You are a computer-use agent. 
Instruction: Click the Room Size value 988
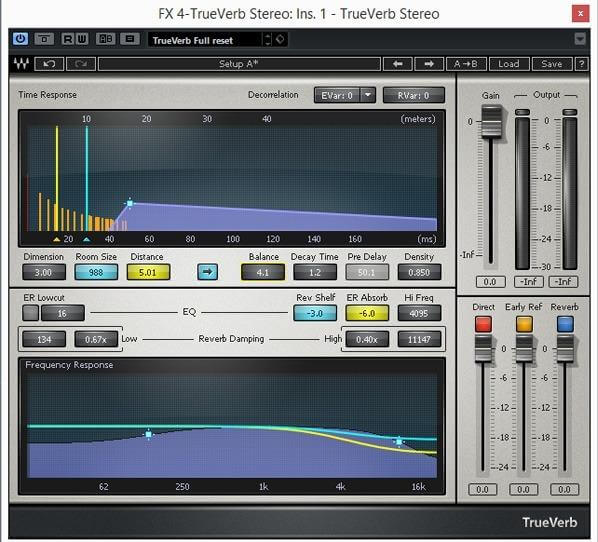[x=96, y=272]
